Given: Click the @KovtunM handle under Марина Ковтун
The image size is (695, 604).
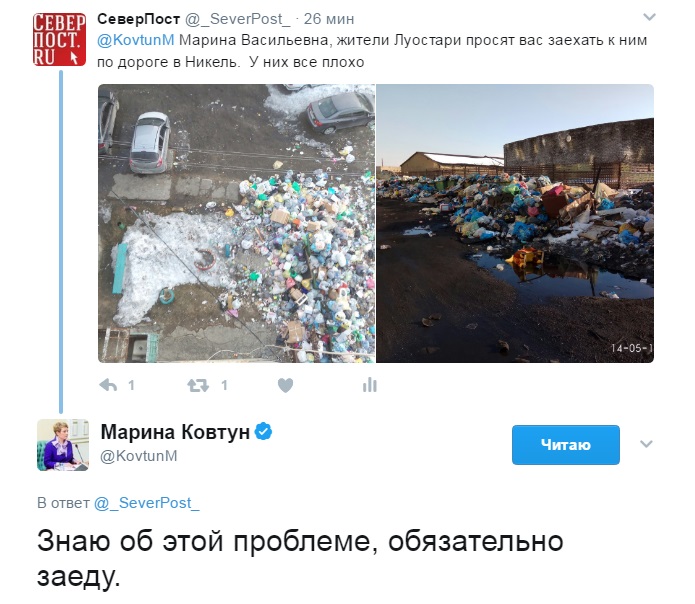Looking at the screenshot, I should [x=139, y=456].
